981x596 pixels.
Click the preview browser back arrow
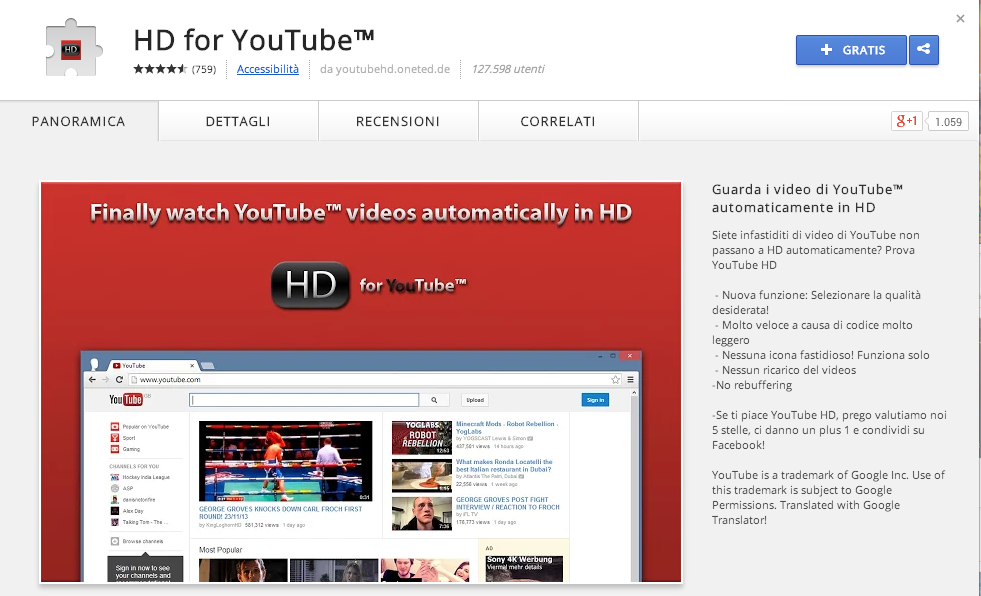pyautogui.click(x=92, y=380)
